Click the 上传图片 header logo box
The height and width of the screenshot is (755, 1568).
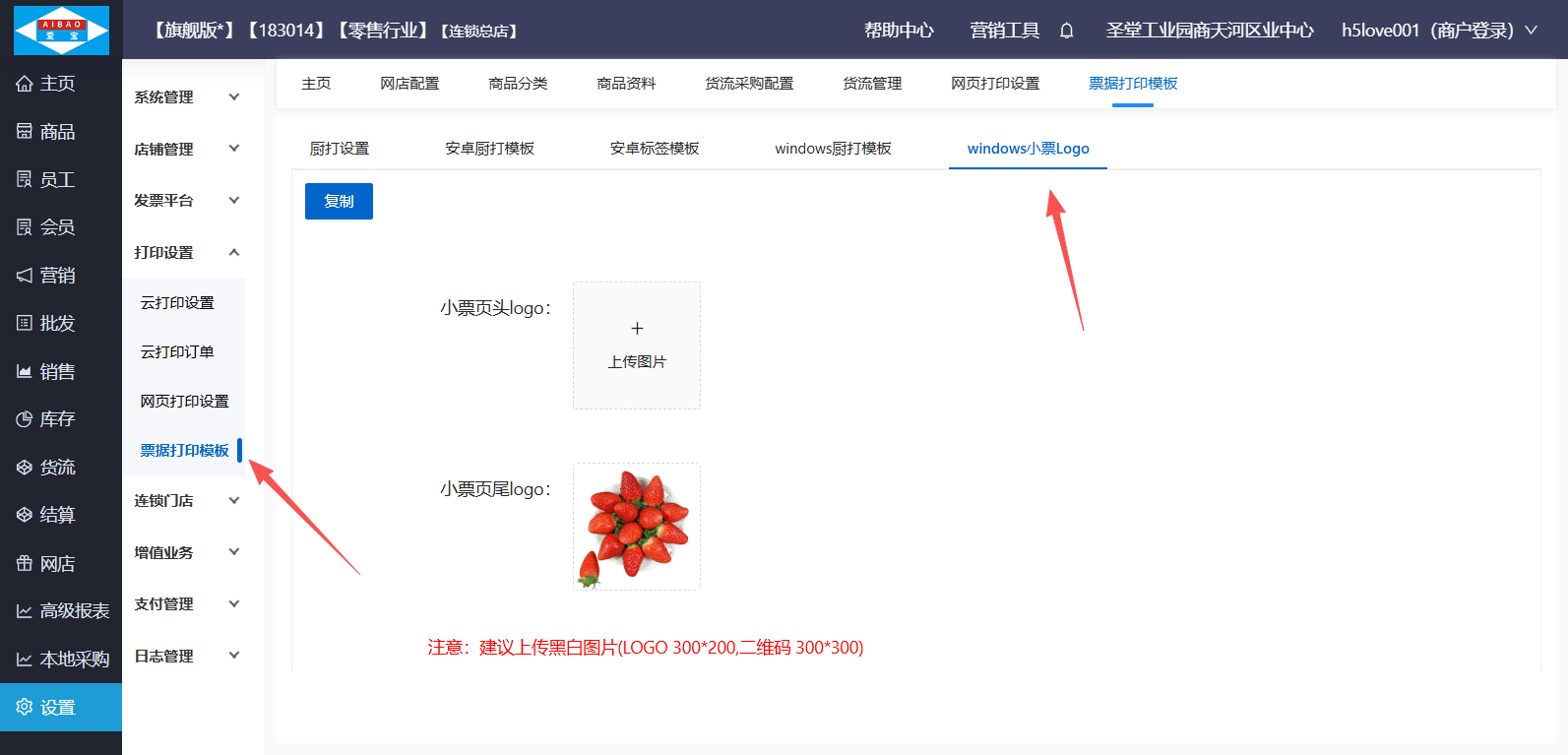(x=637, y=346)
